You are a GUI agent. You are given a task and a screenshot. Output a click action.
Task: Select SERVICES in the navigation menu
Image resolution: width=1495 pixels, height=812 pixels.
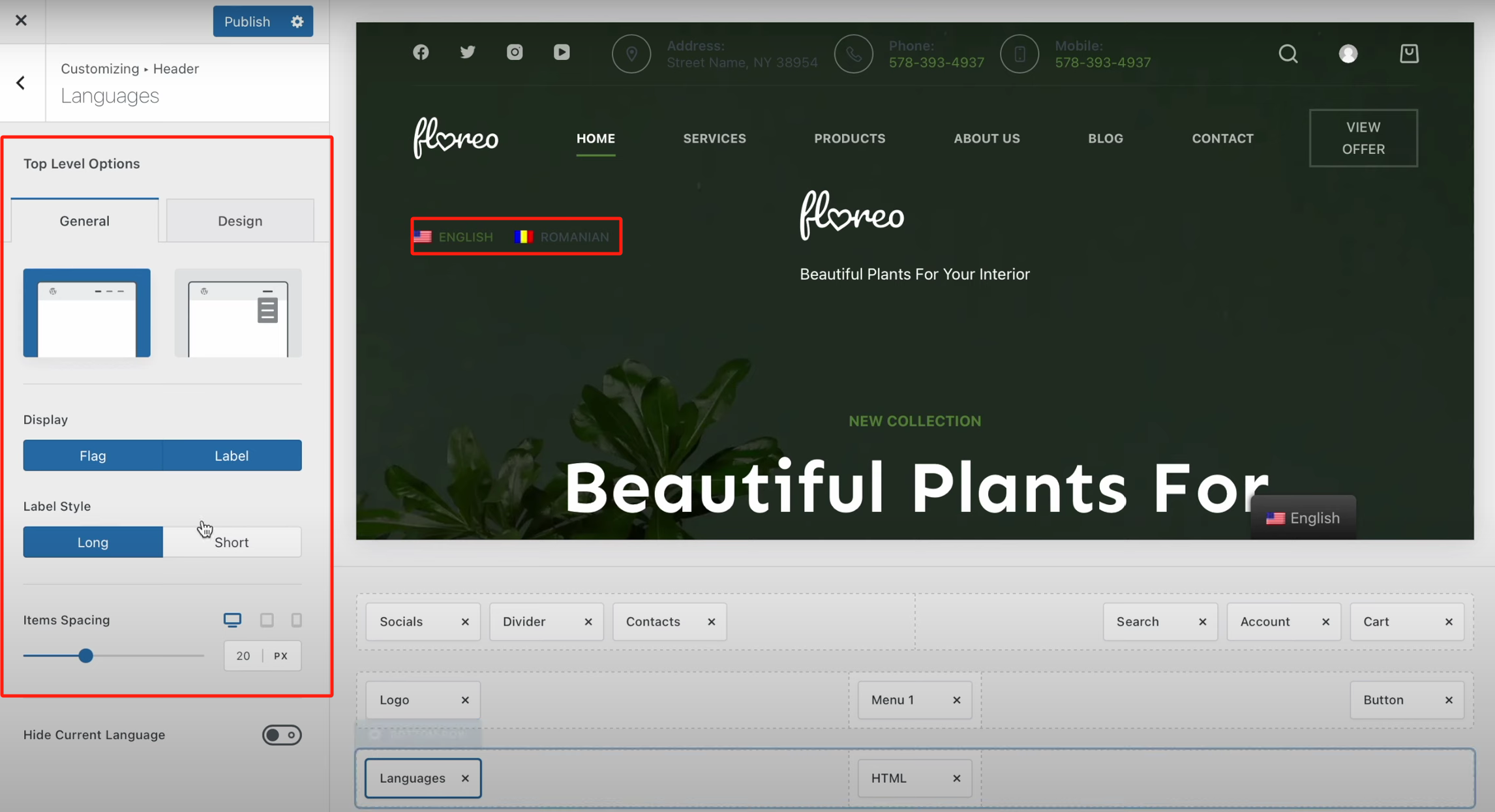(x=714, y=138)
